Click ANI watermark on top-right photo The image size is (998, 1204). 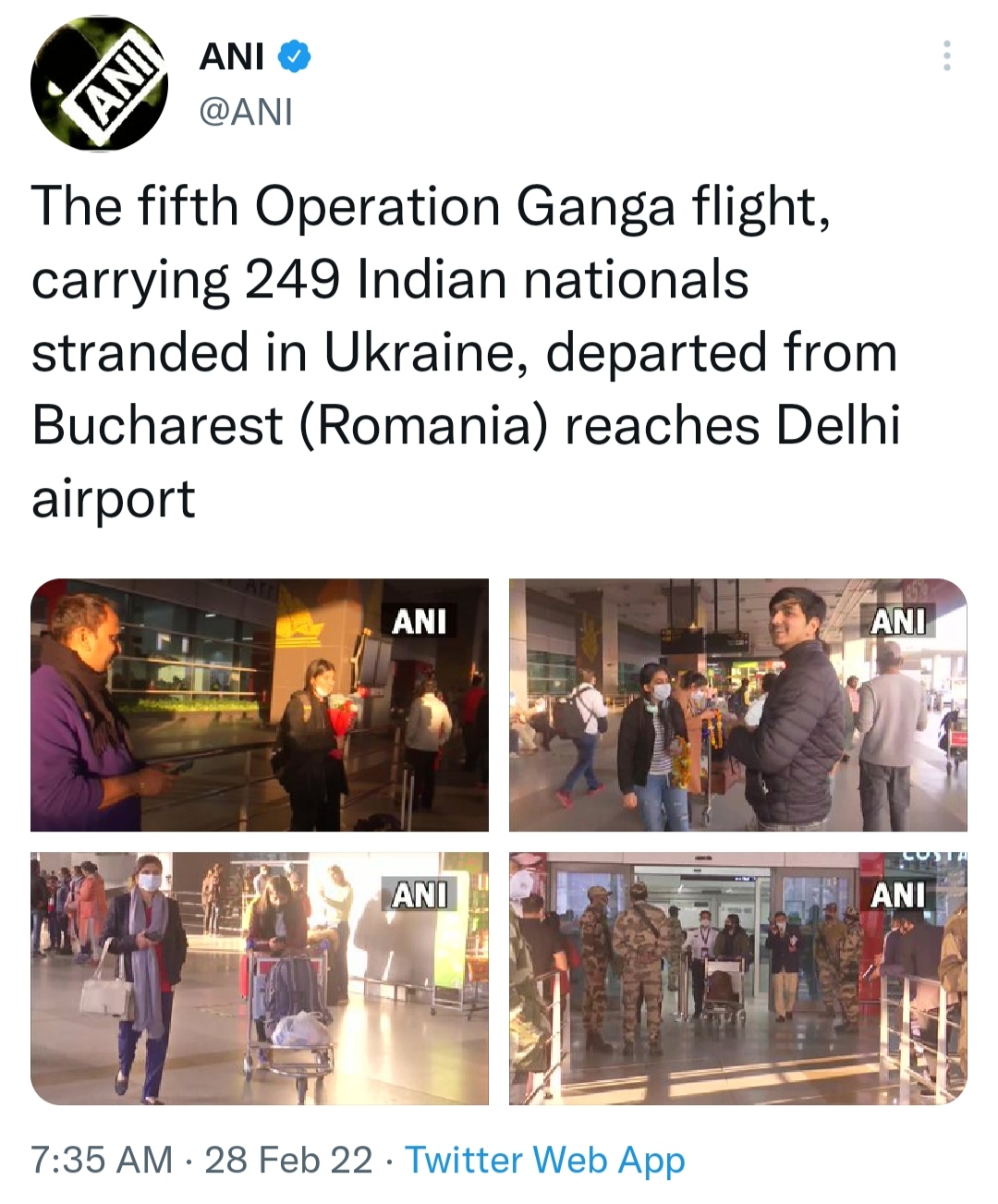(898, 622)
